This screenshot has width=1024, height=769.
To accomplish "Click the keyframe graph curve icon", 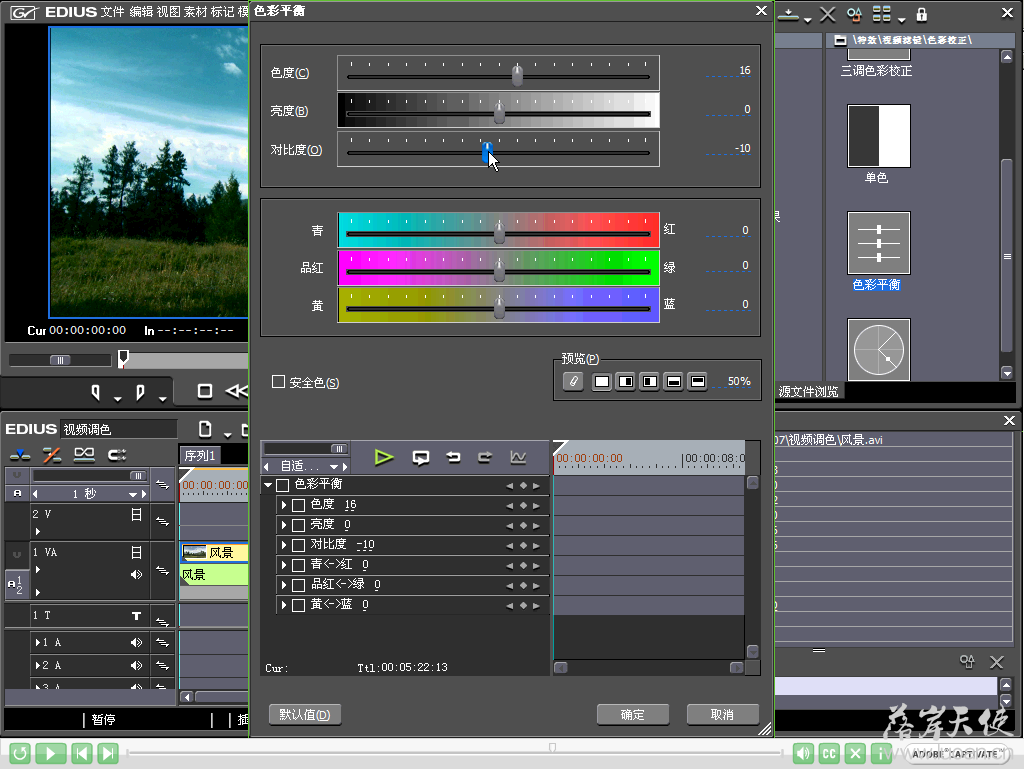I will (x=518, y=458).
